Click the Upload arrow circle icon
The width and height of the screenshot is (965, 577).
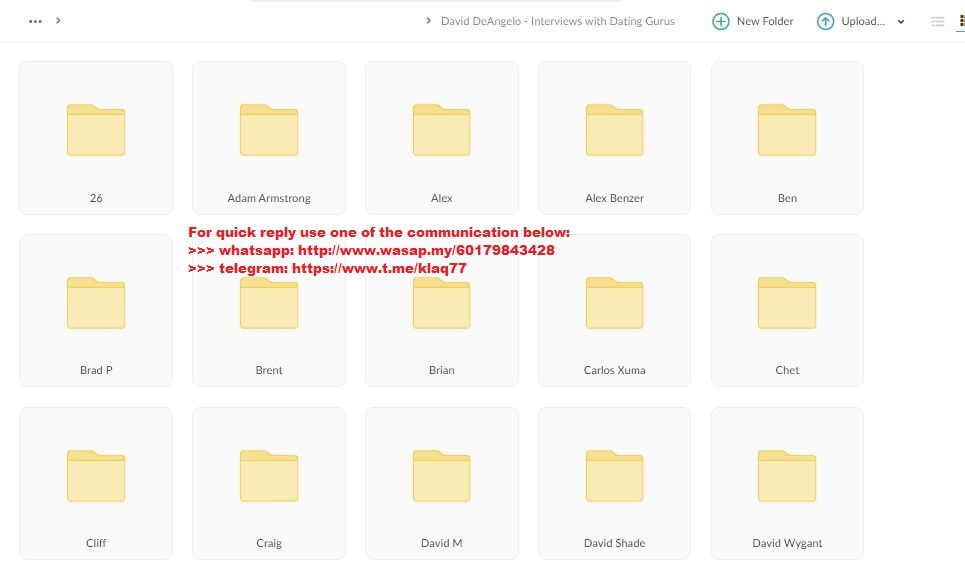[825, 22]
